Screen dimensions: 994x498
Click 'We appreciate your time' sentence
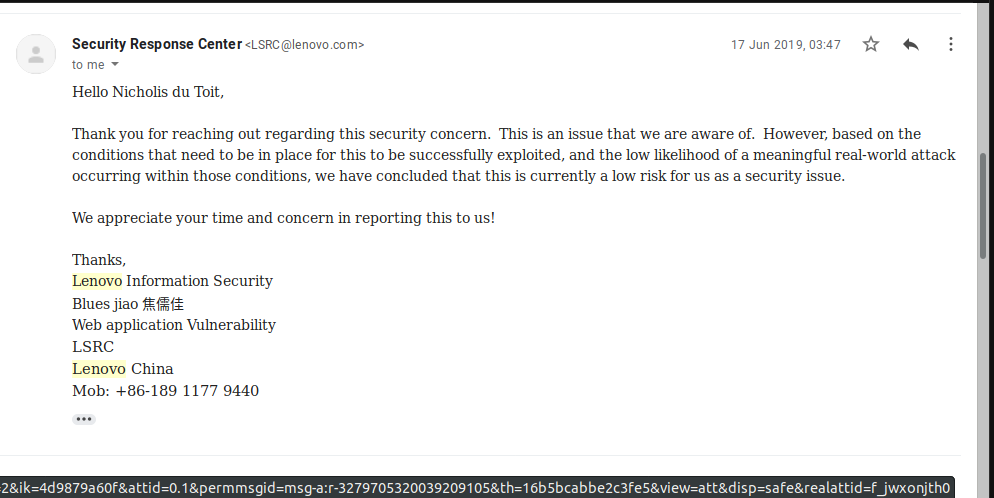(283, 218)
